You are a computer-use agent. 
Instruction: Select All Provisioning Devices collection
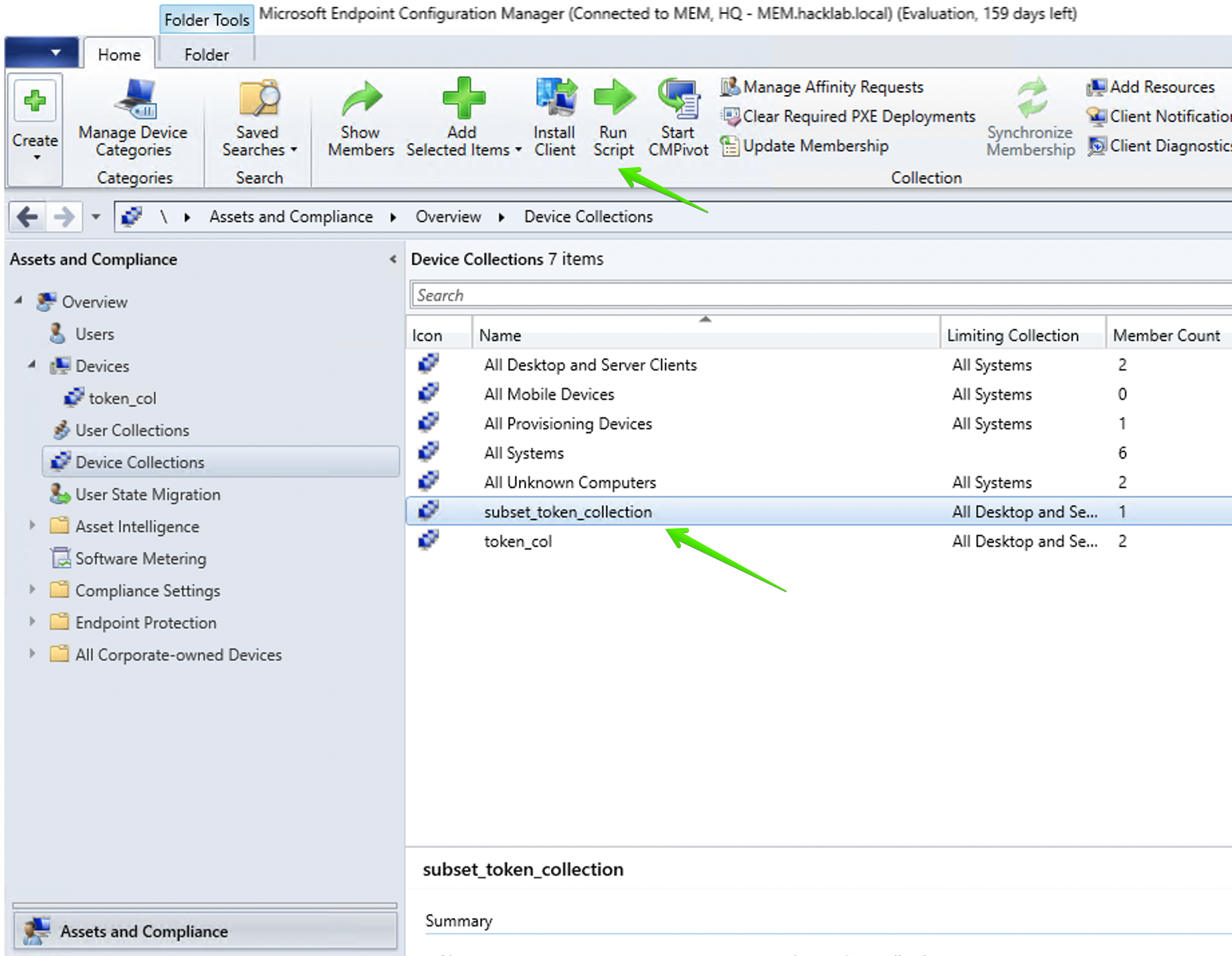[819, 423]
